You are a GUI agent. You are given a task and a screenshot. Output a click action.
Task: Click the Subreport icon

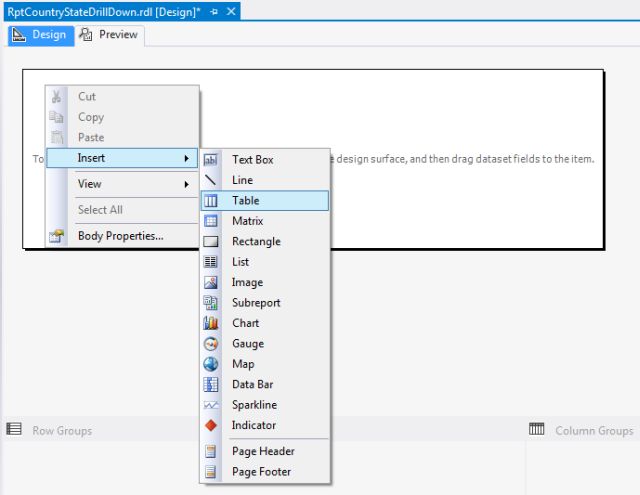coord(211,302)
